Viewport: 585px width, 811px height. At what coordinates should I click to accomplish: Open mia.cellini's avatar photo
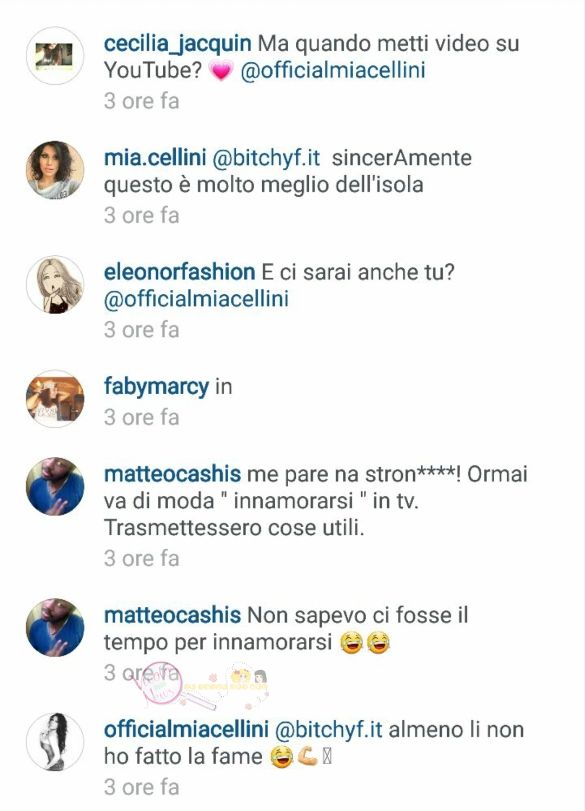point(55,170)
